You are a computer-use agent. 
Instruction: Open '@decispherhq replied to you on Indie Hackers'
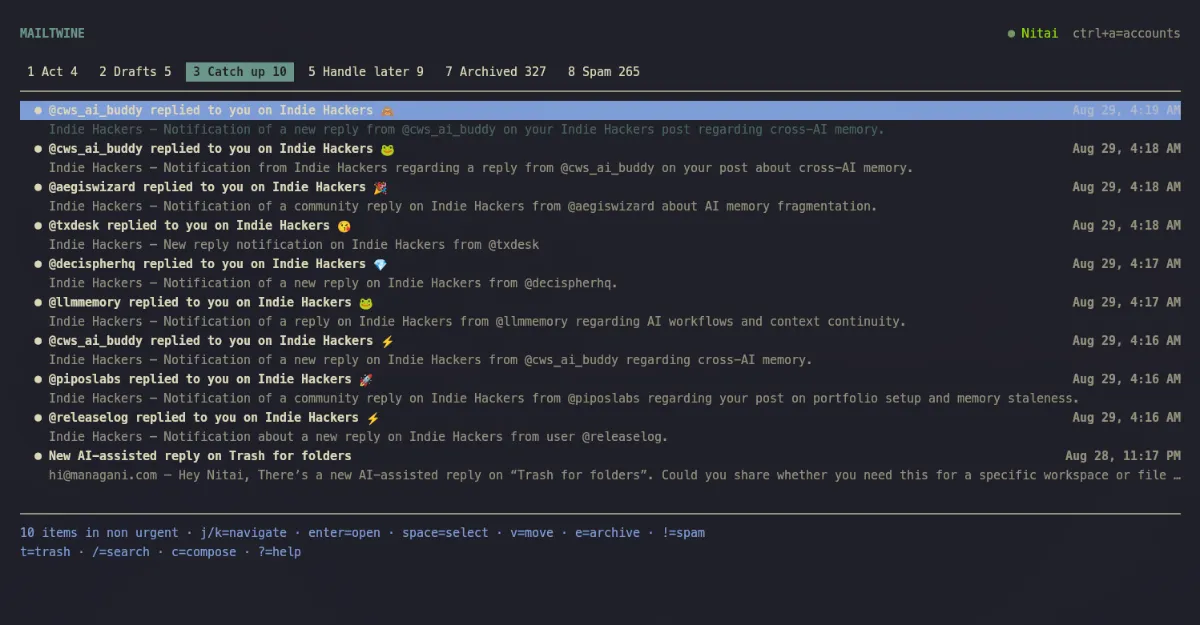pos(207,264)
